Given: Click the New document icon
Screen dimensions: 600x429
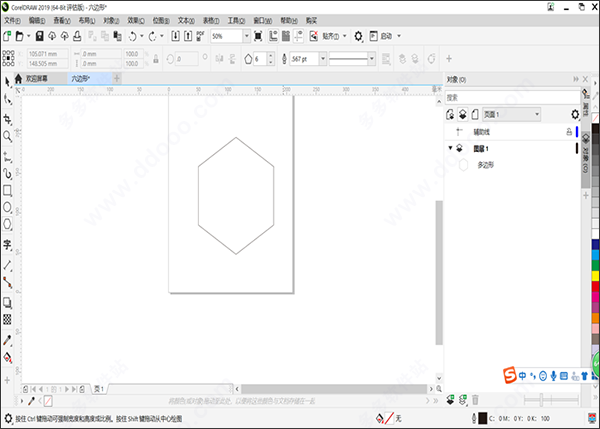Looking at the screenshot, I should pos(7,36).
